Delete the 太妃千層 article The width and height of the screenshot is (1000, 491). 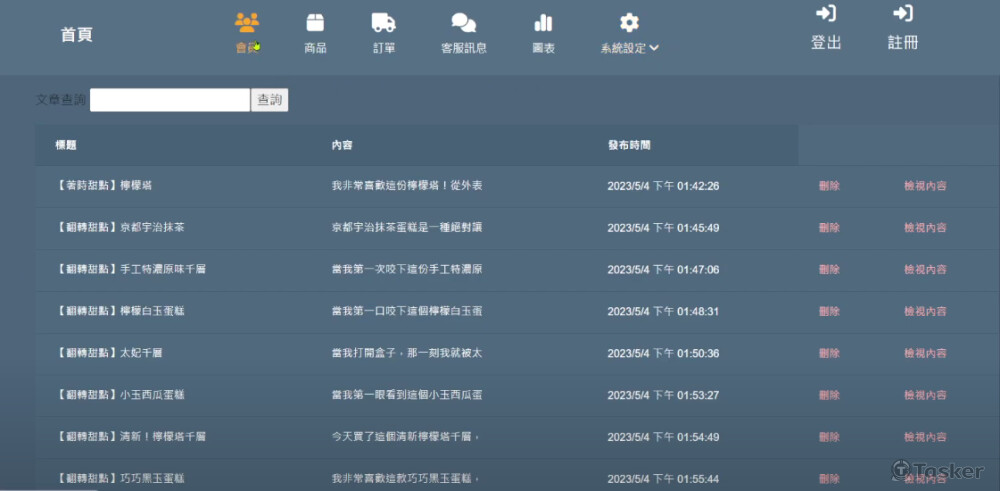pos(829,354)
